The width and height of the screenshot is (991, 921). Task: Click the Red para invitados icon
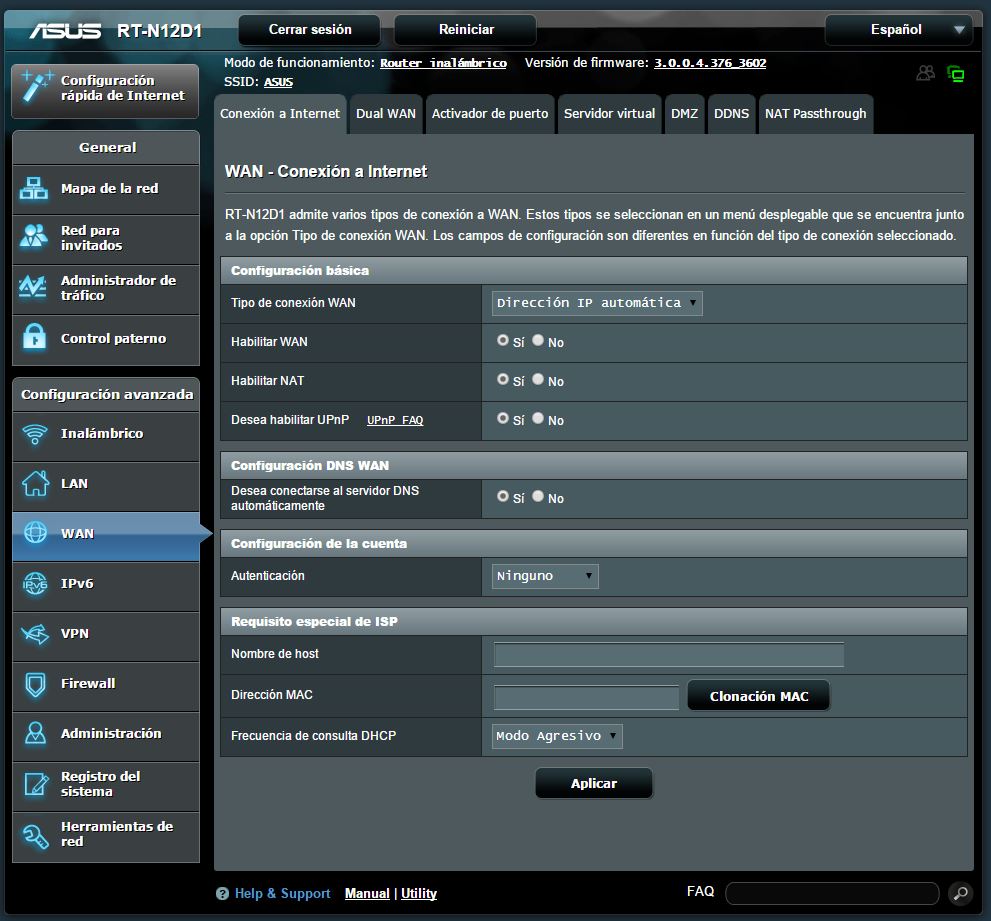click(x=35, y=238)
